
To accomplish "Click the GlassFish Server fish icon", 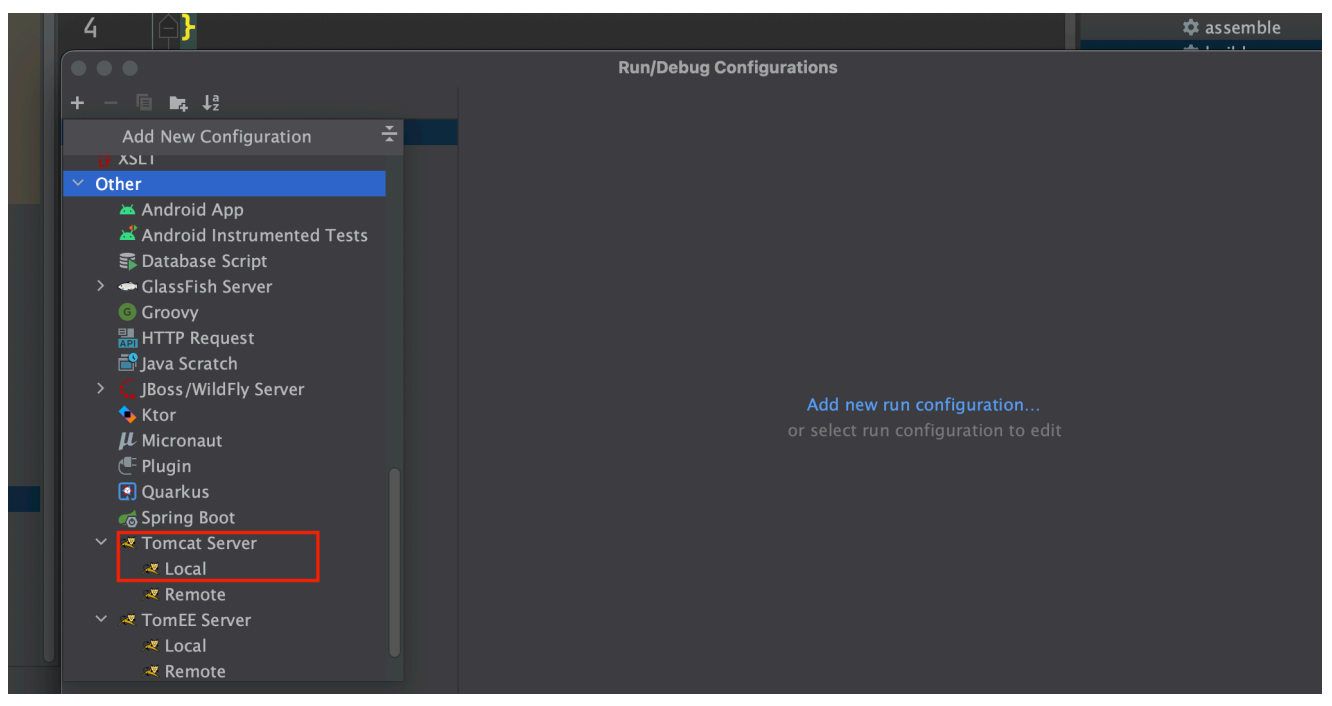I will point(127,287).
